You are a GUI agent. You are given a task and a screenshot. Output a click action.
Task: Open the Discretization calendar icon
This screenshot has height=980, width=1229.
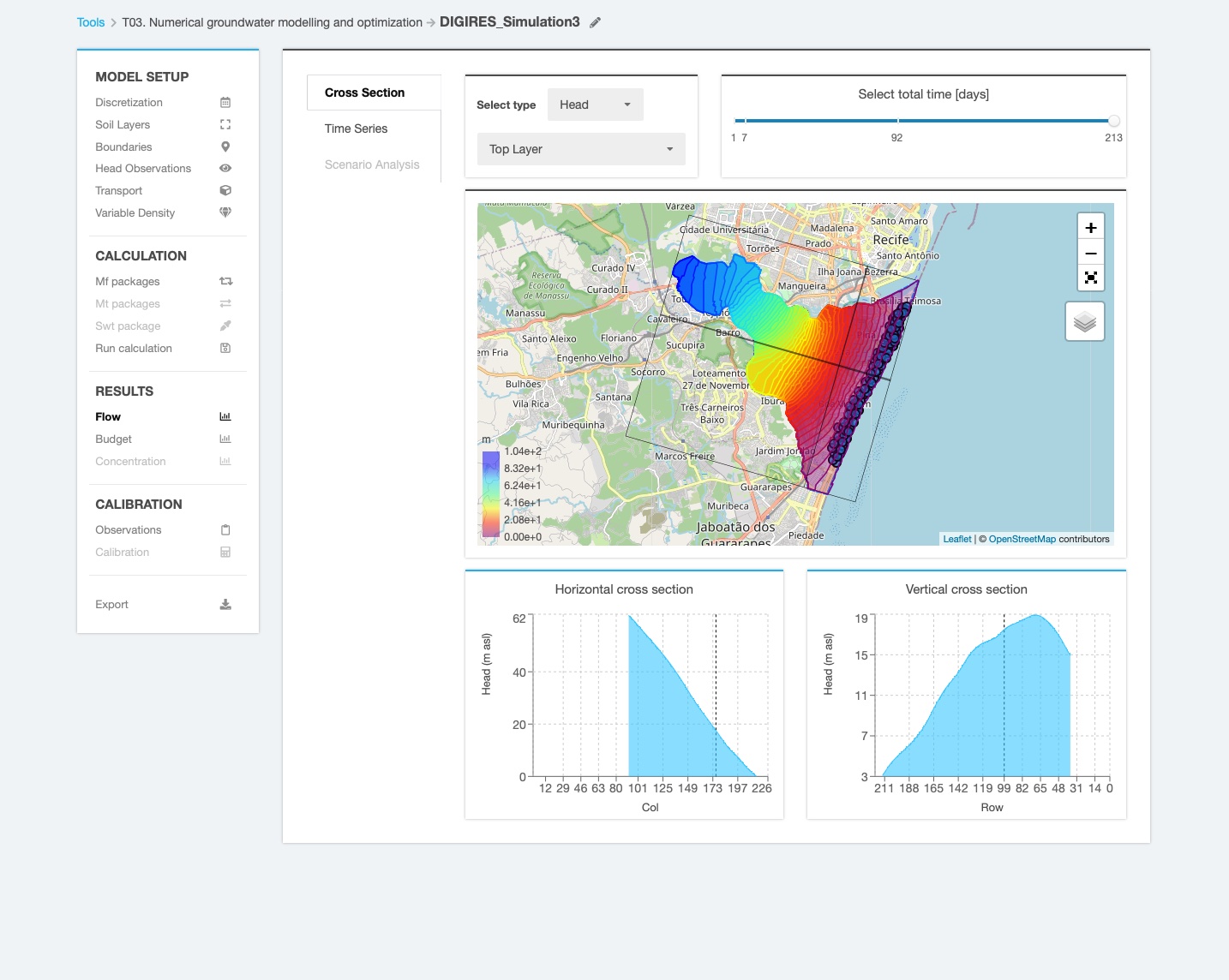click(225, 102)
